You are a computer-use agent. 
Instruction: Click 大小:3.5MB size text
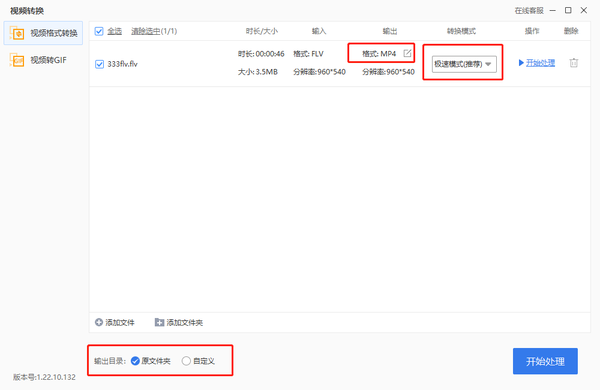[258, 72]
